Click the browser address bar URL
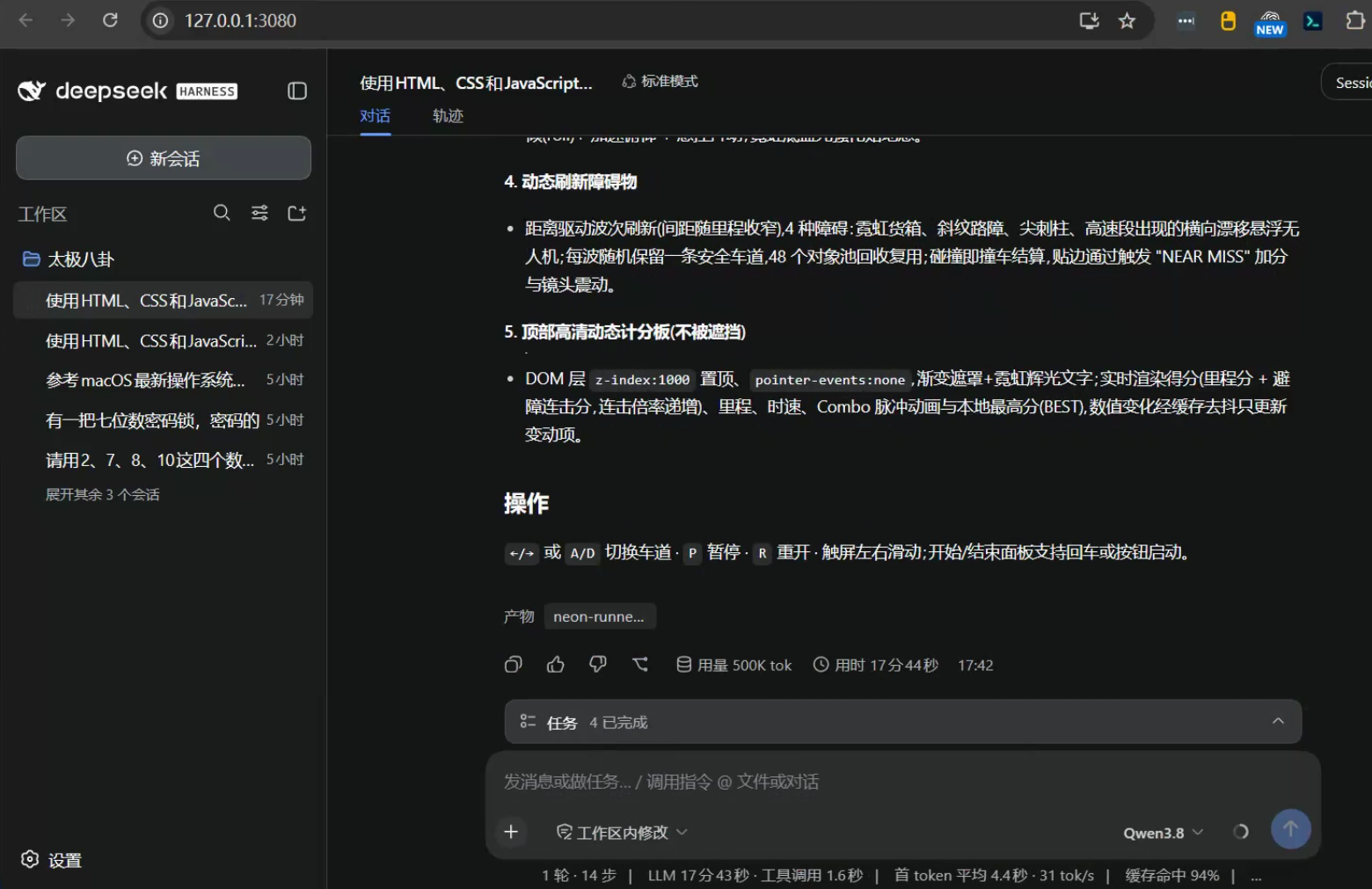This screenshot has height=889, width=1372. coord(240,20)
